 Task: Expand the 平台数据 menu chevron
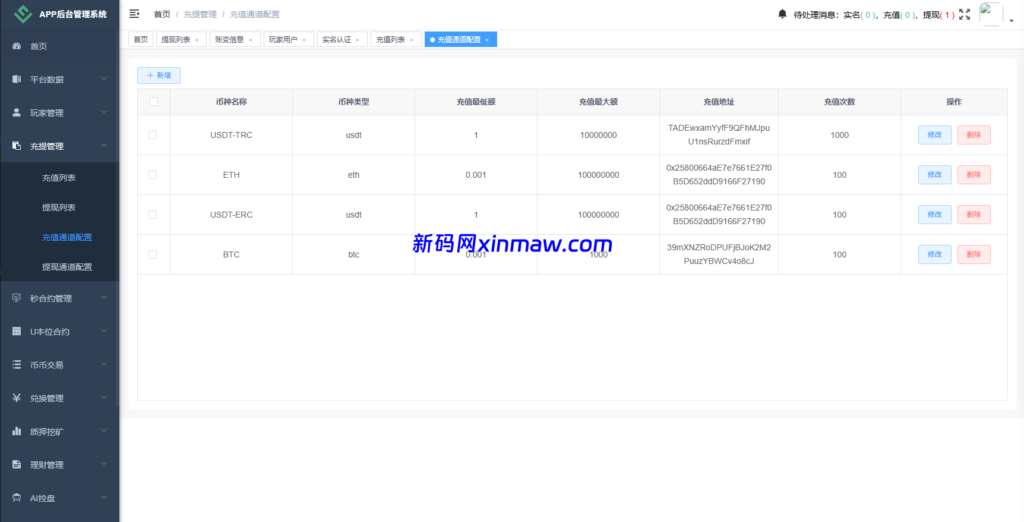[x=104, y=79]
